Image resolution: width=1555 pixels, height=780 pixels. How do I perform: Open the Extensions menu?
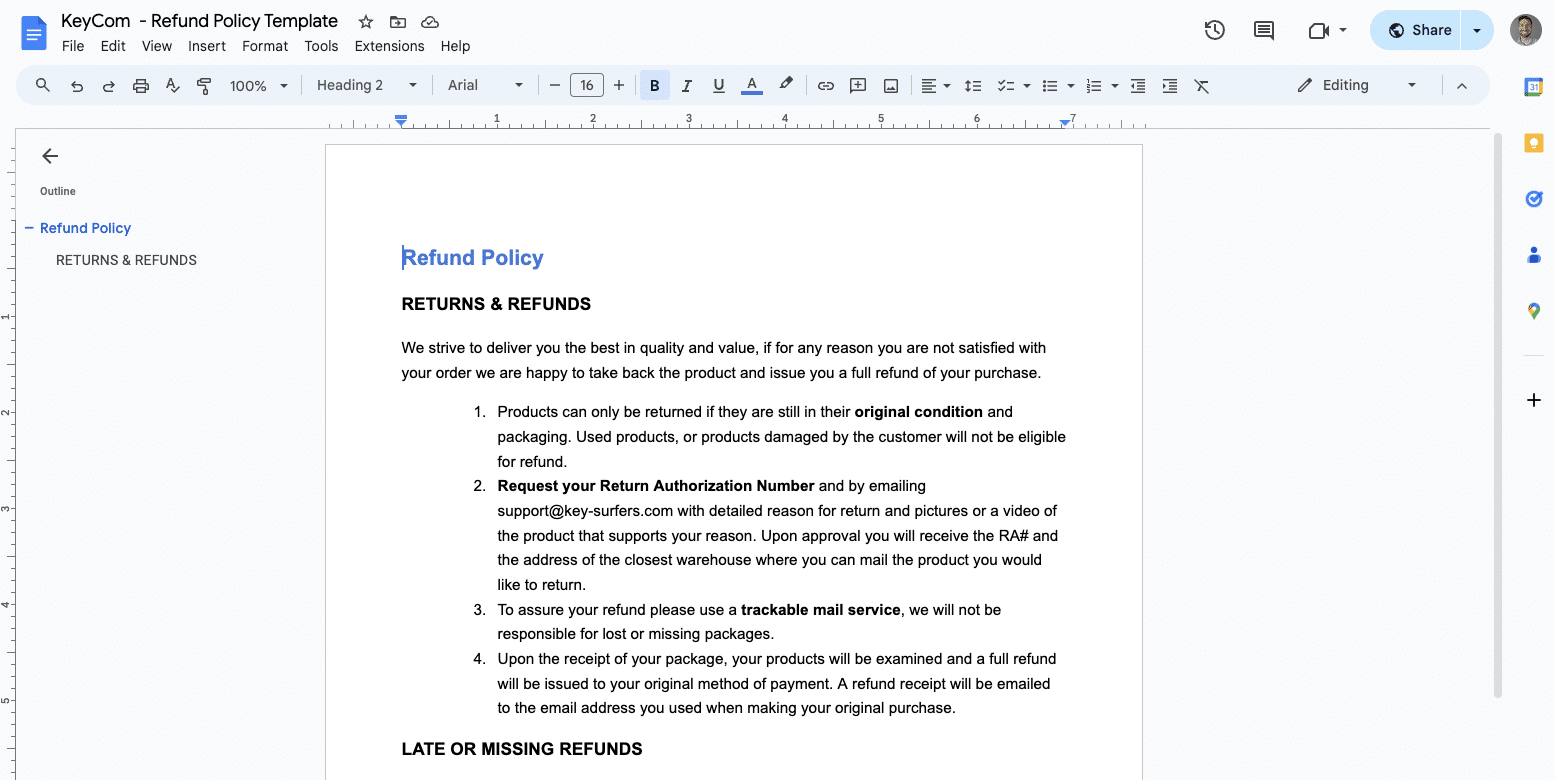point(389,45)
